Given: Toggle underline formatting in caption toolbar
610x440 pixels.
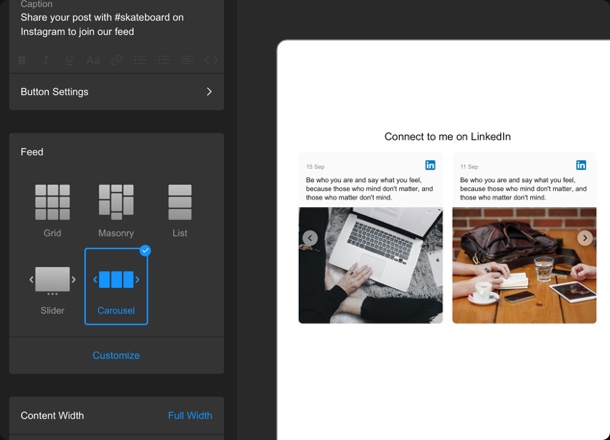Looking at the screenshot, I should (x=69, y=60).
